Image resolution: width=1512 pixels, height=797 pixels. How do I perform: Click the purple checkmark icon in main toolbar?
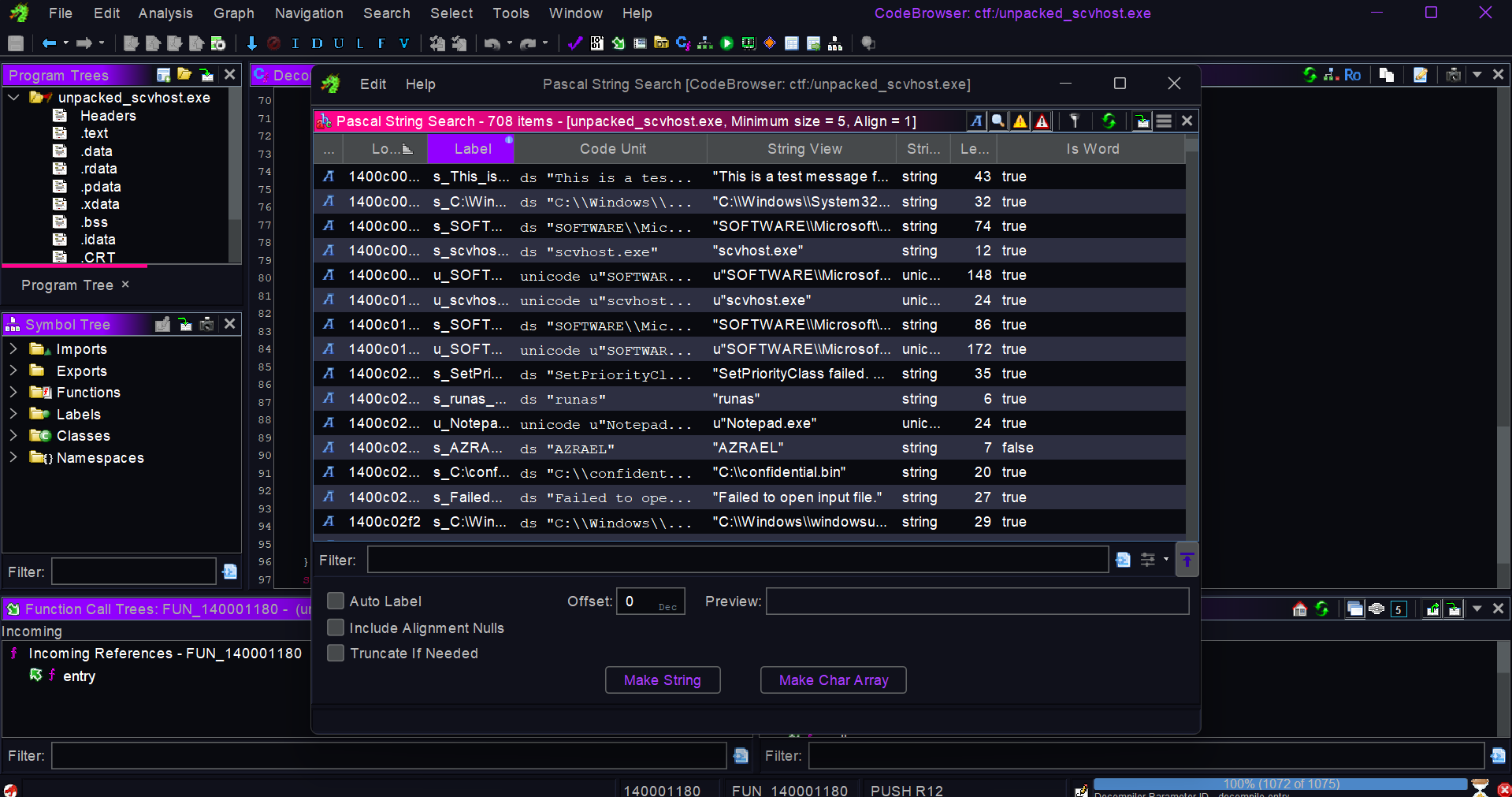(x=574, y=43)
